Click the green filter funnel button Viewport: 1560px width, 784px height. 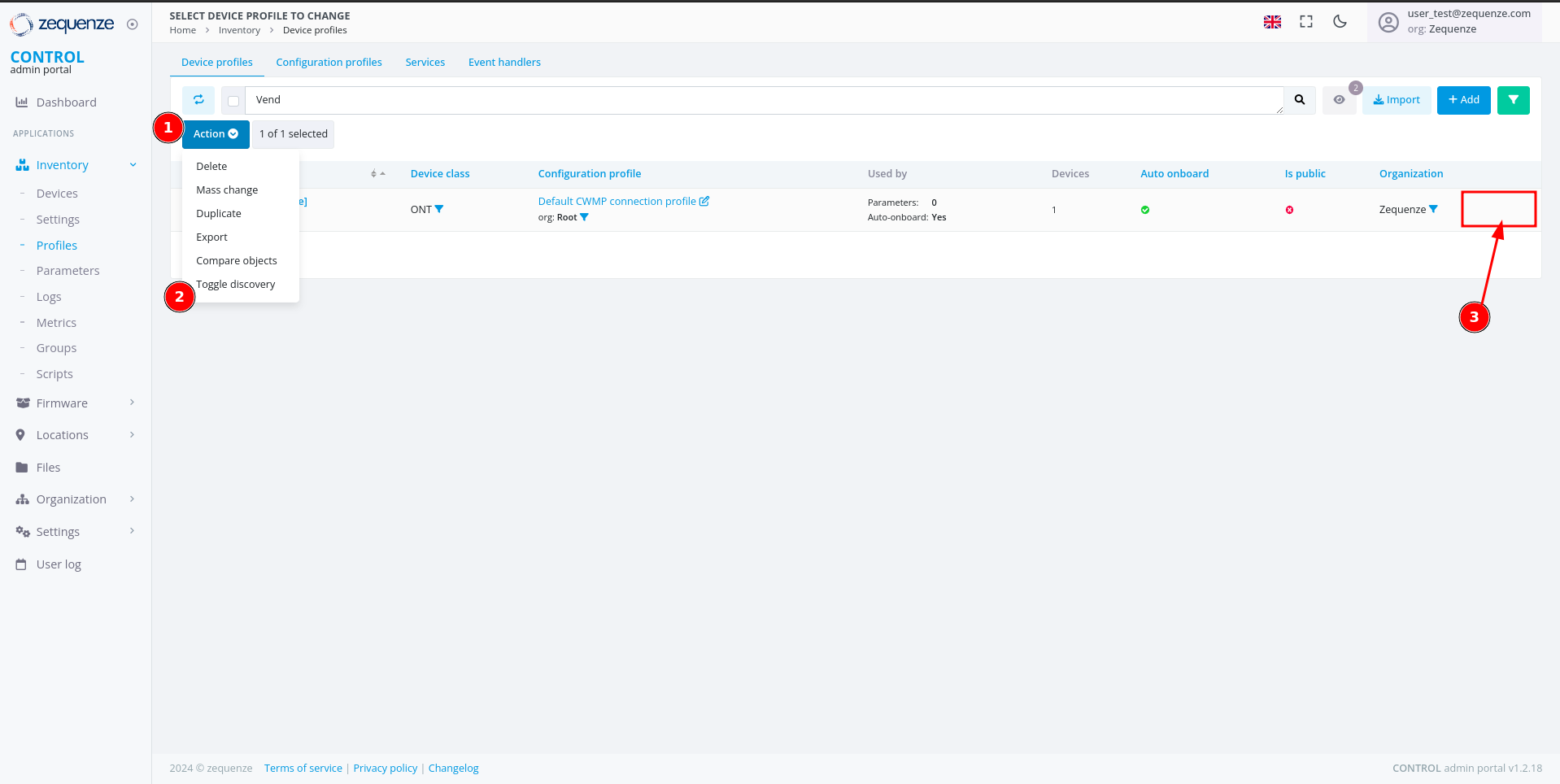tap(1513, 100)
